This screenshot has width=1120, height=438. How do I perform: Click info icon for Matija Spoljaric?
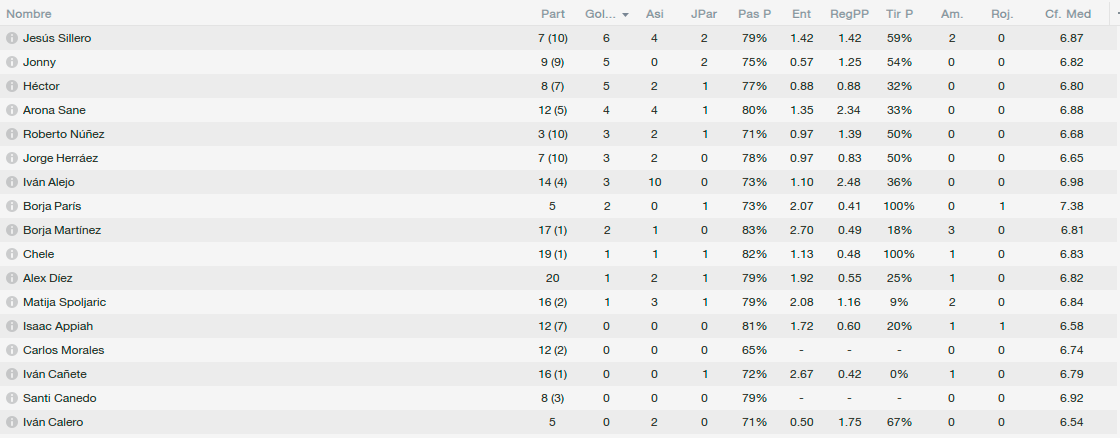click(x=11, y=302)
